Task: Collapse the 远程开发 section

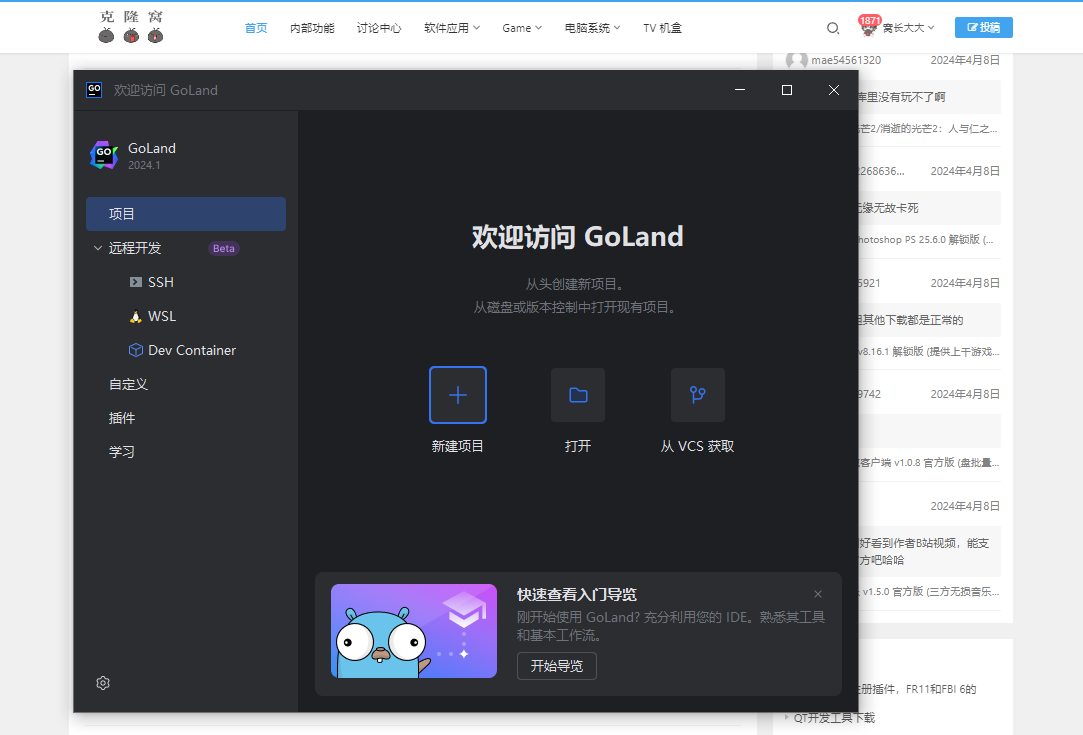Action: pos(97,248)
